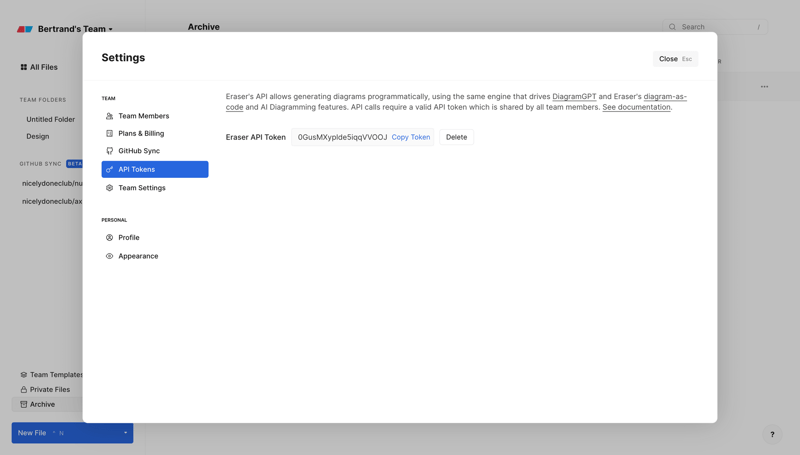Click the API Tokens key icon
The image size is (800, 455).
(109, 169)
